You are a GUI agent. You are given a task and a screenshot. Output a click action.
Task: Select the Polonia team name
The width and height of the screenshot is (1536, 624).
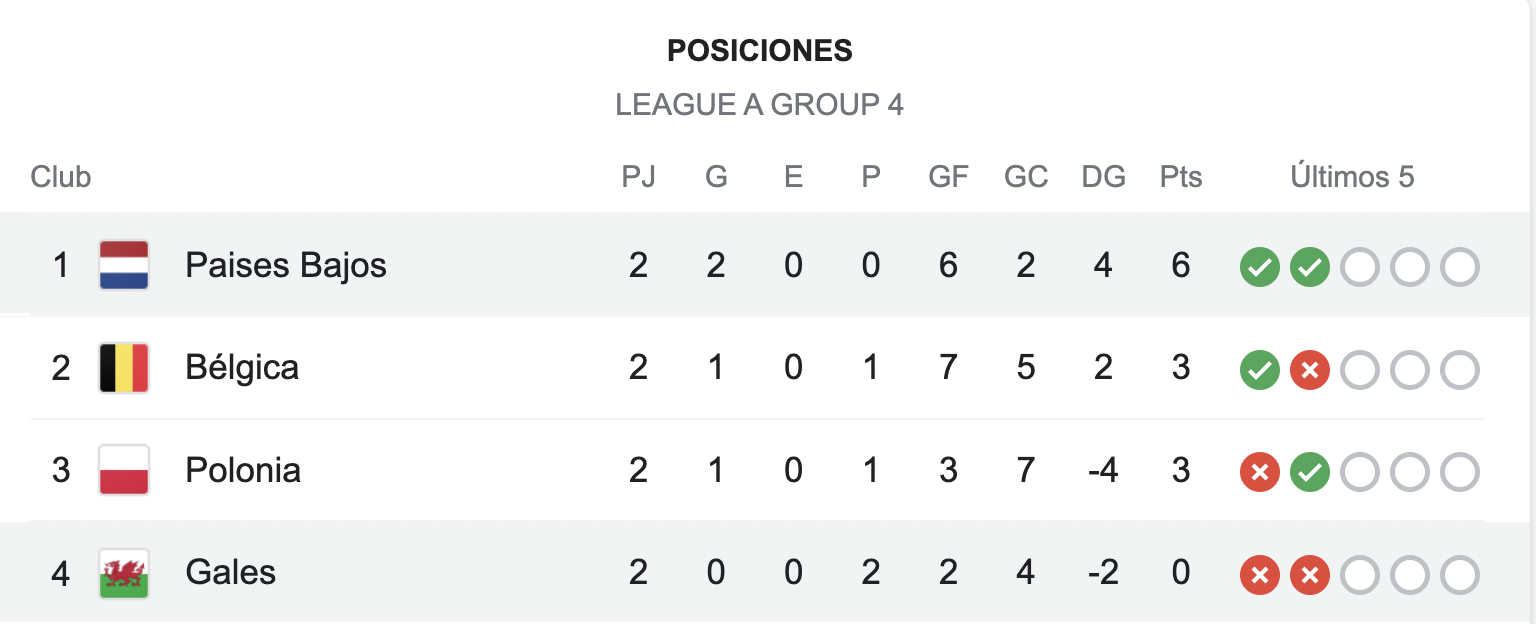243,470
